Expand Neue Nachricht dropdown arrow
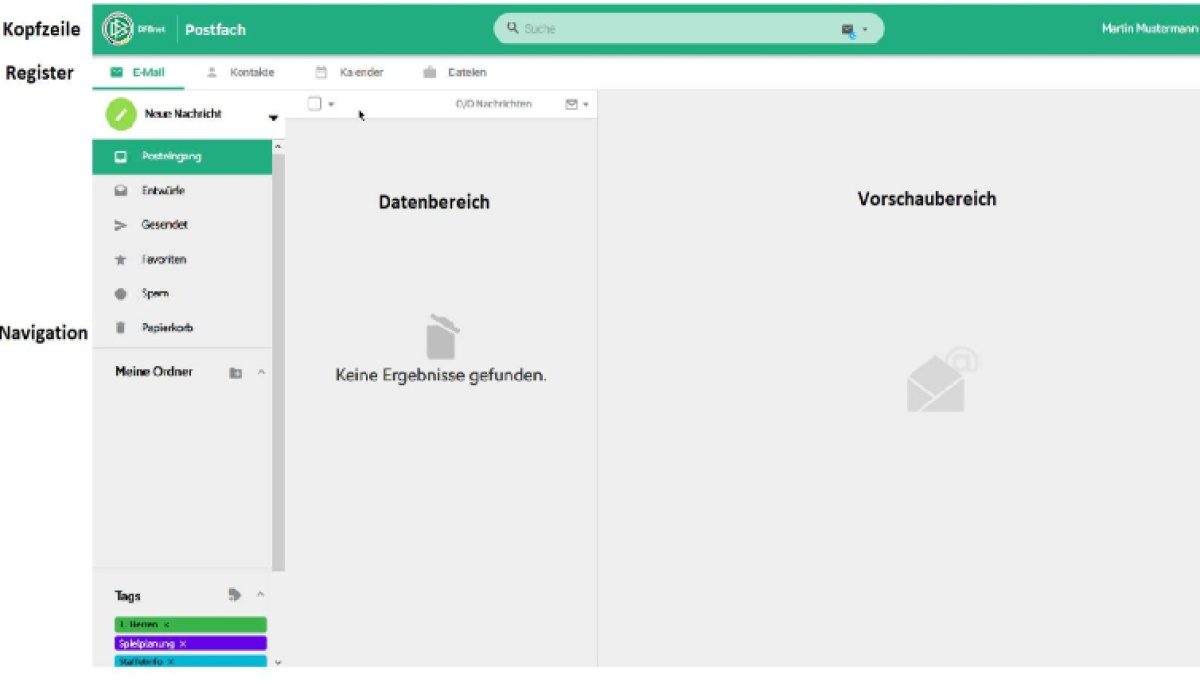1200x686 pixels. 273,118
